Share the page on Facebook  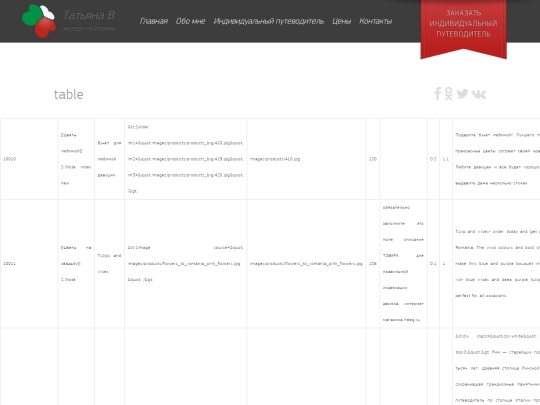pyautogui.click(x=437, y=93)
